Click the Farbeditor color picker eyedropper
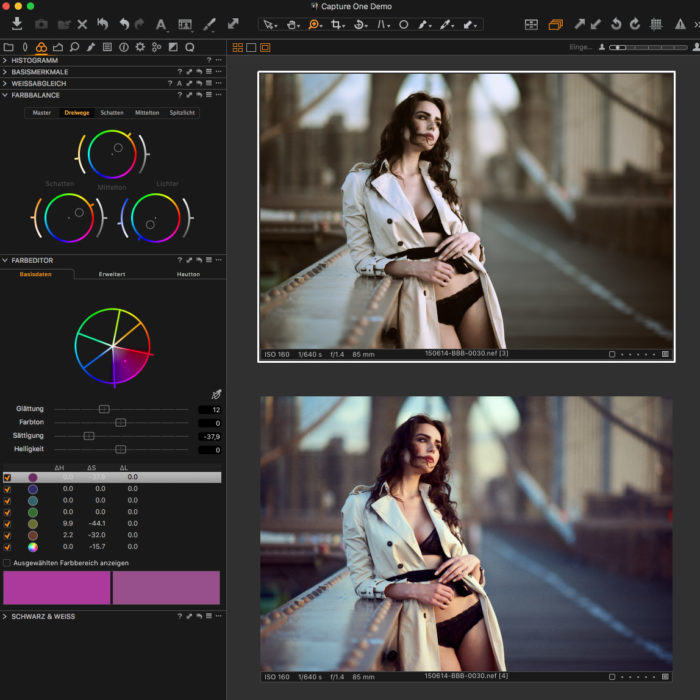 [217, 394]
